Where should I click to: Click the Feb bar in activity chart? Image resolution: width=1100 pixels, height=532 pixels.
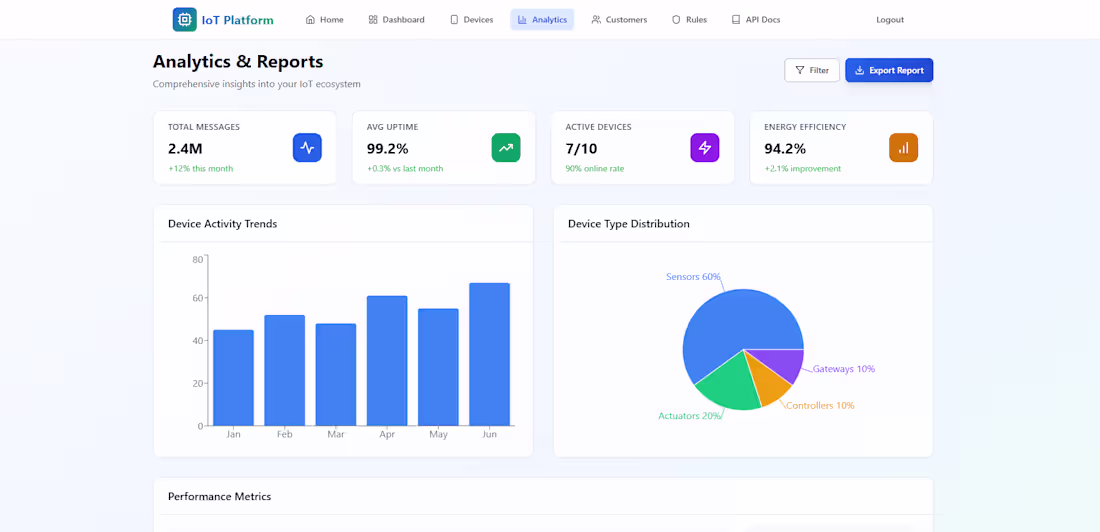click(x=285, y=371)
